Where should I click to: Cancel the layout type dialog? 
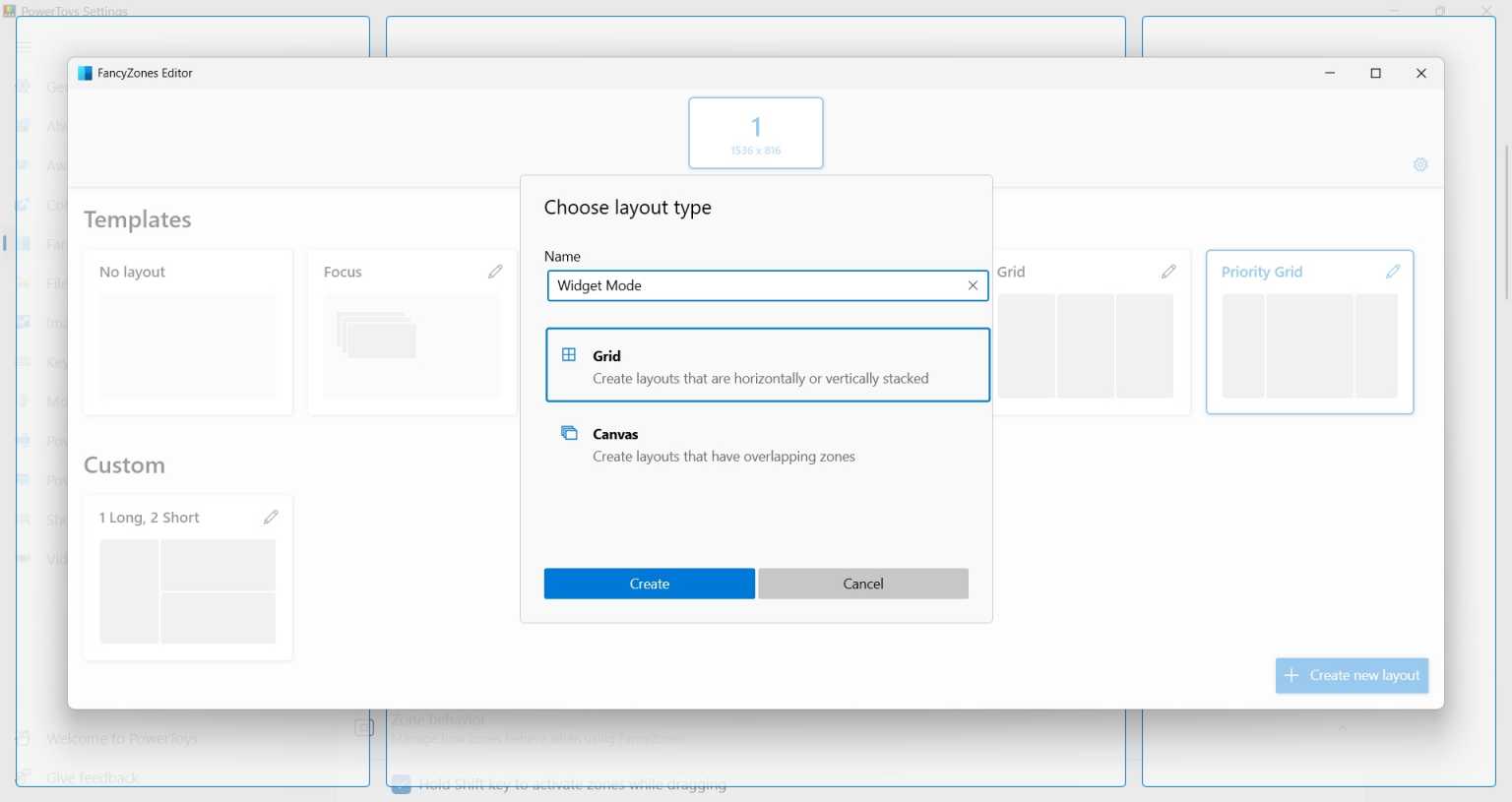[x=862, y=583]
